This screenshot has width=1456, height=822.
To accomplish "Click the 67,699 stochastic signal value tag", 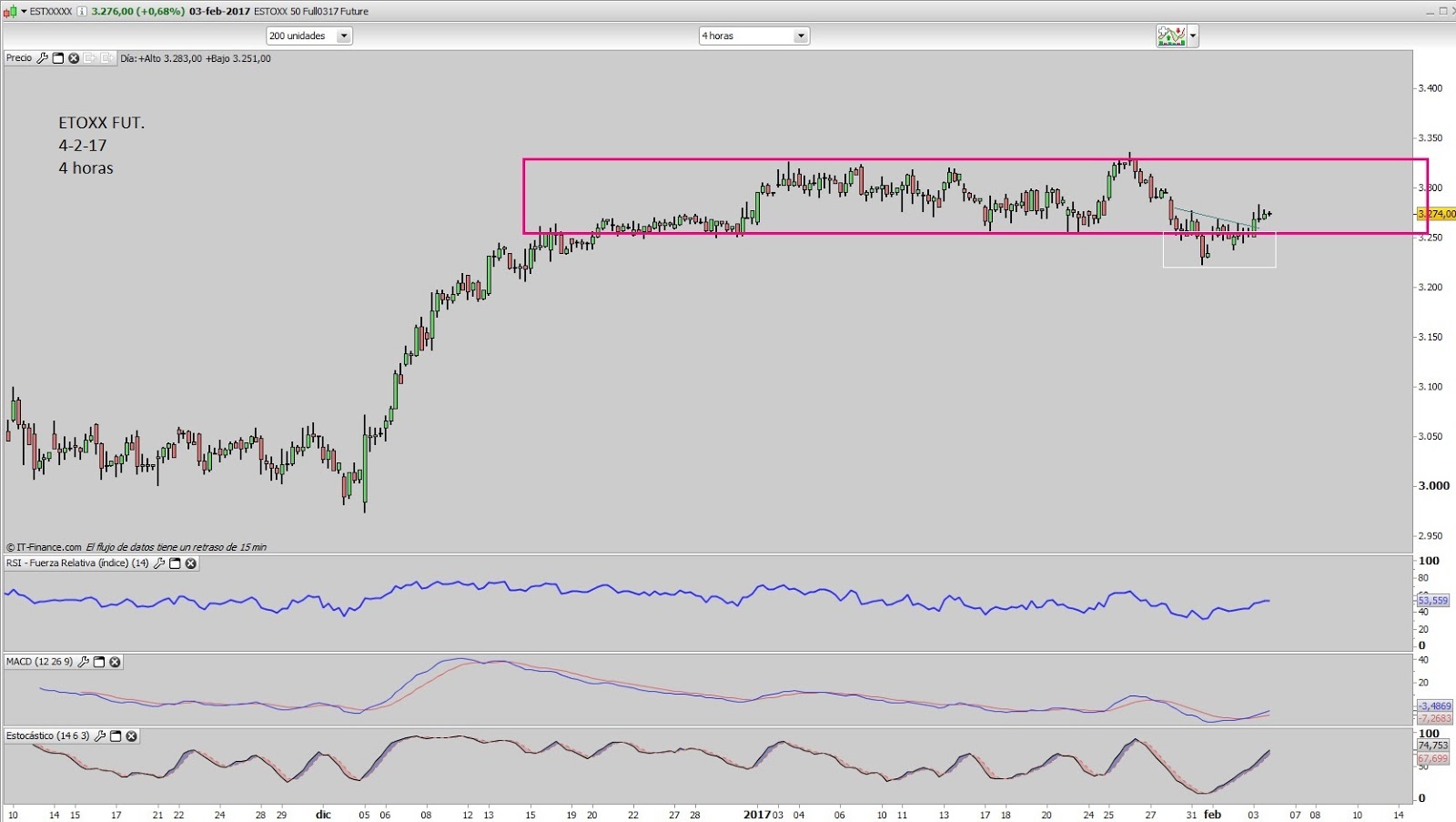I will 1432,758.
